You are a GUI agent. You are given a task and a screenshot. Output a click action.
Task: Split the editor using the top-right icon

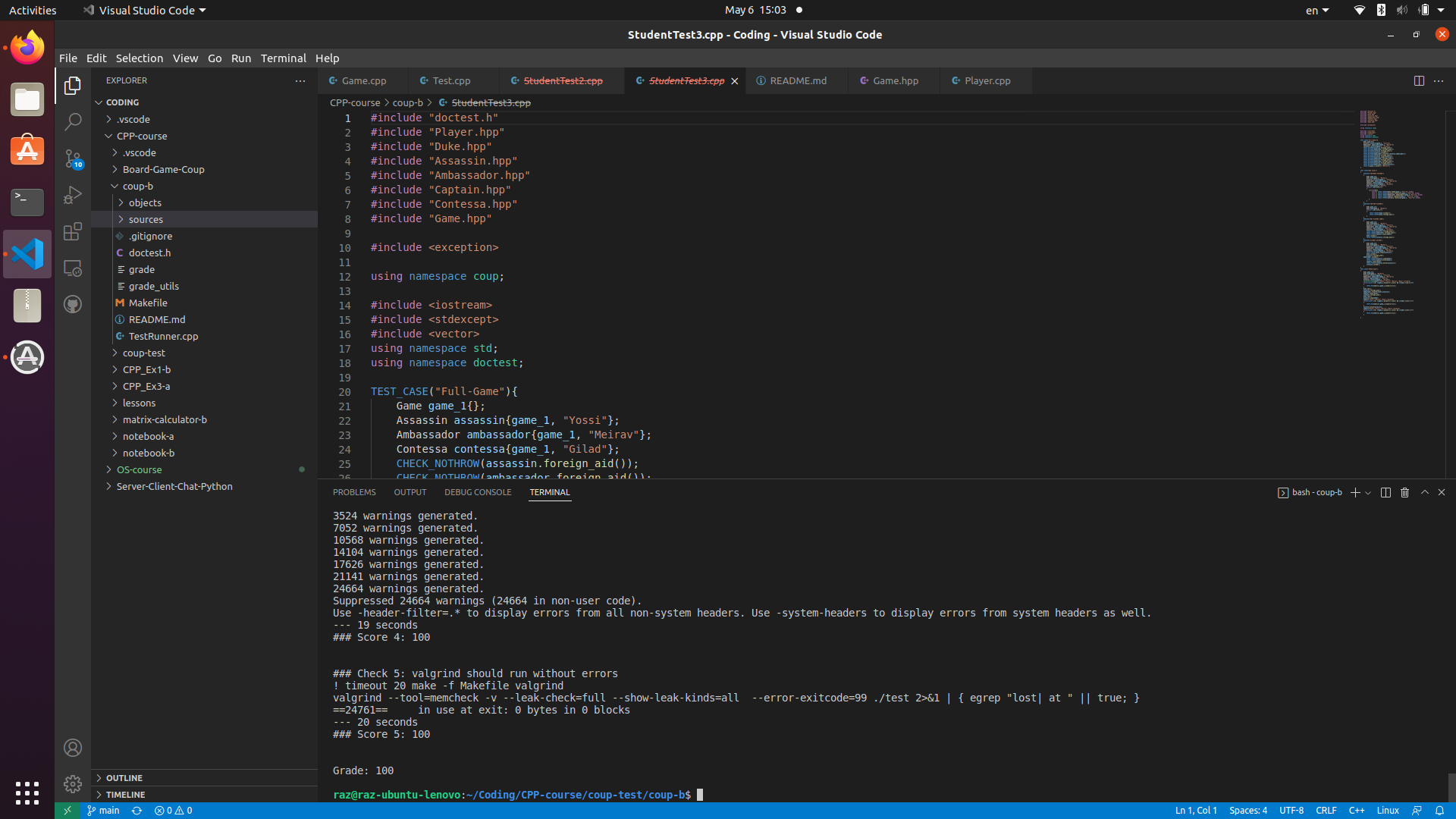coord(1419,80)
